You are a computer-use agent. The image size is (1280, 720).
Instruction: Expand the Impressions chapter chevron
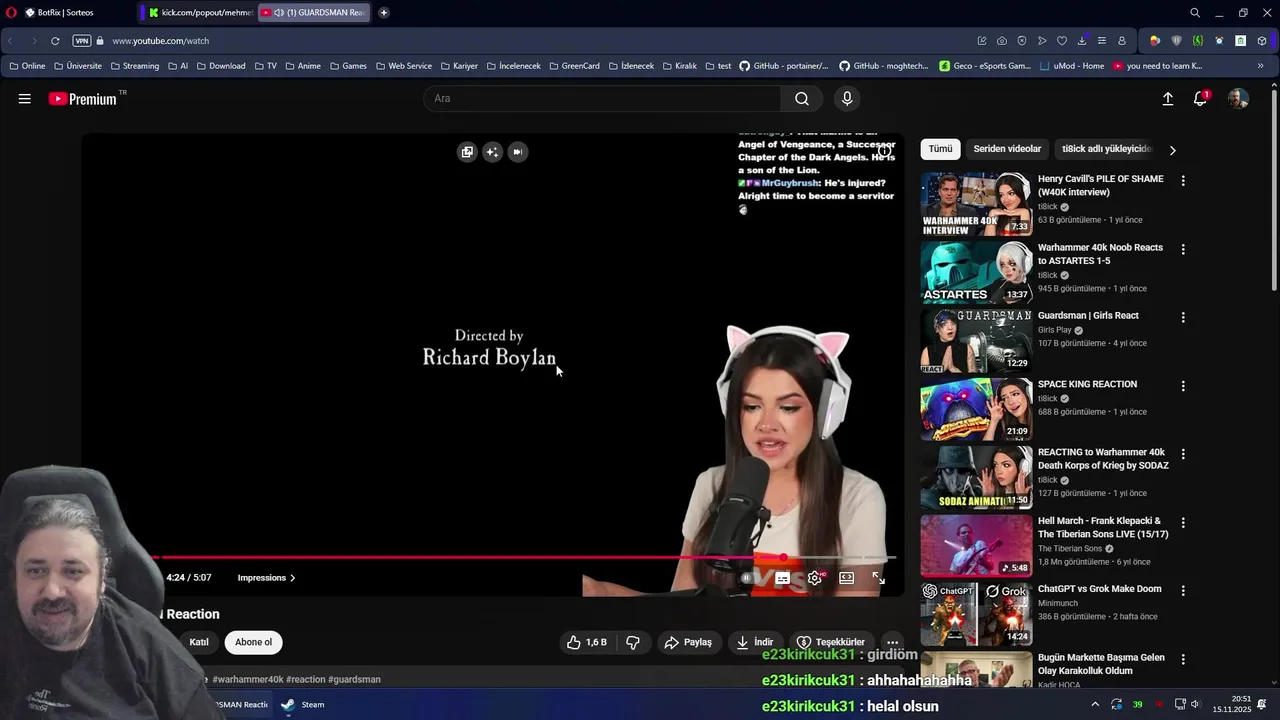[x=292, y=578]
